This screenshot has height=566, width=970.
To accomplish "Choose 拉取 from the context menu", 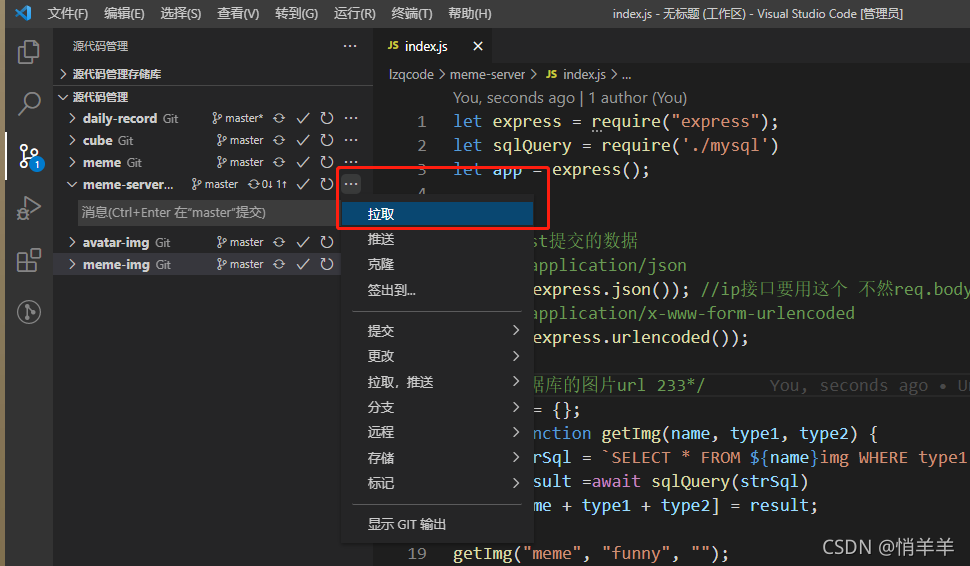I will point(437,214).
